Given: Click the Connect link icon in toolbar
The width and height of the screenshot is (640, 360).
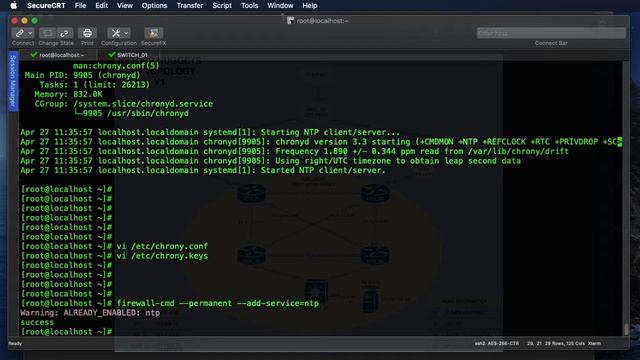Looking at the screenshot, I should point(19,33).
